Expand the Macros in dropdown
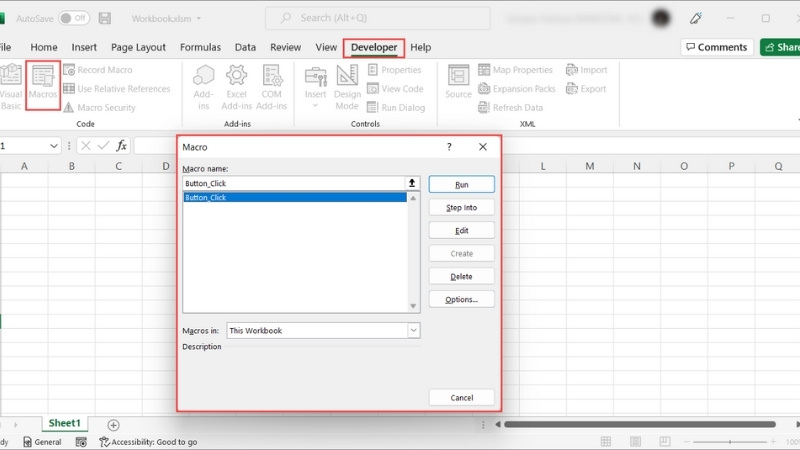Screen dimensions: 800x450 coord(413,330)
